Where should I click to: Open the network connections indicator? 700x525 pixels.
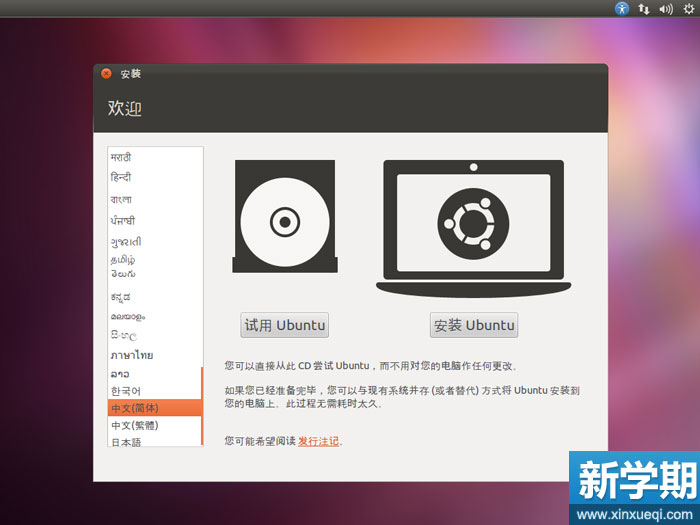click(x=643, y=9)
